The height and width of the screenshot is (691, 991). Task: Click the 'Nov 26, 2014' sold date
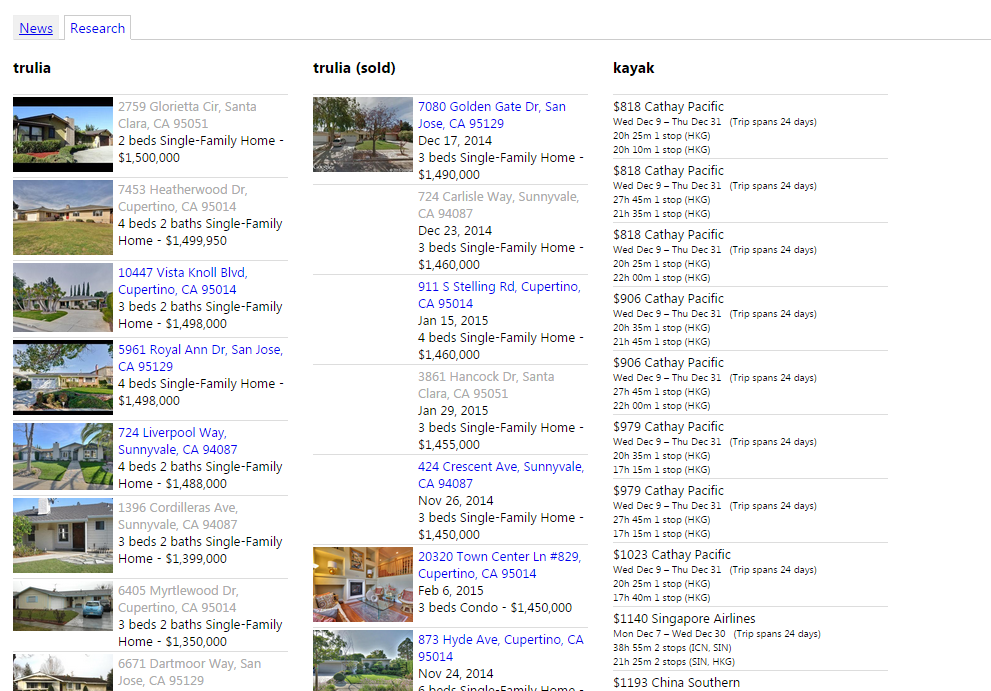[x=456, y=500]
